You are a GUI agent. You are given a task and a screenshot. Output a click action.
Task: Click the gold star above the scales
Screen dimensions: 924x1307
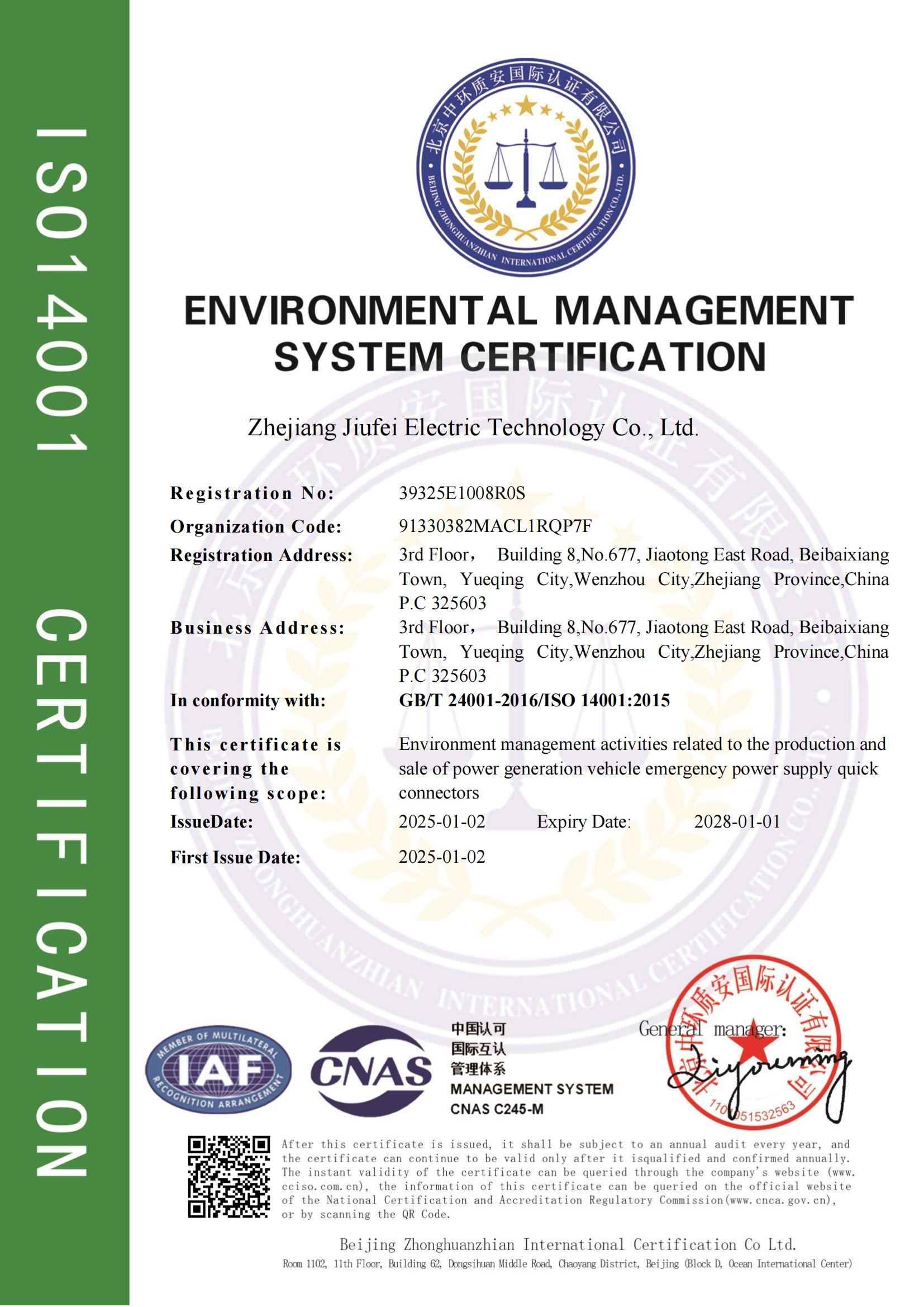526,104
